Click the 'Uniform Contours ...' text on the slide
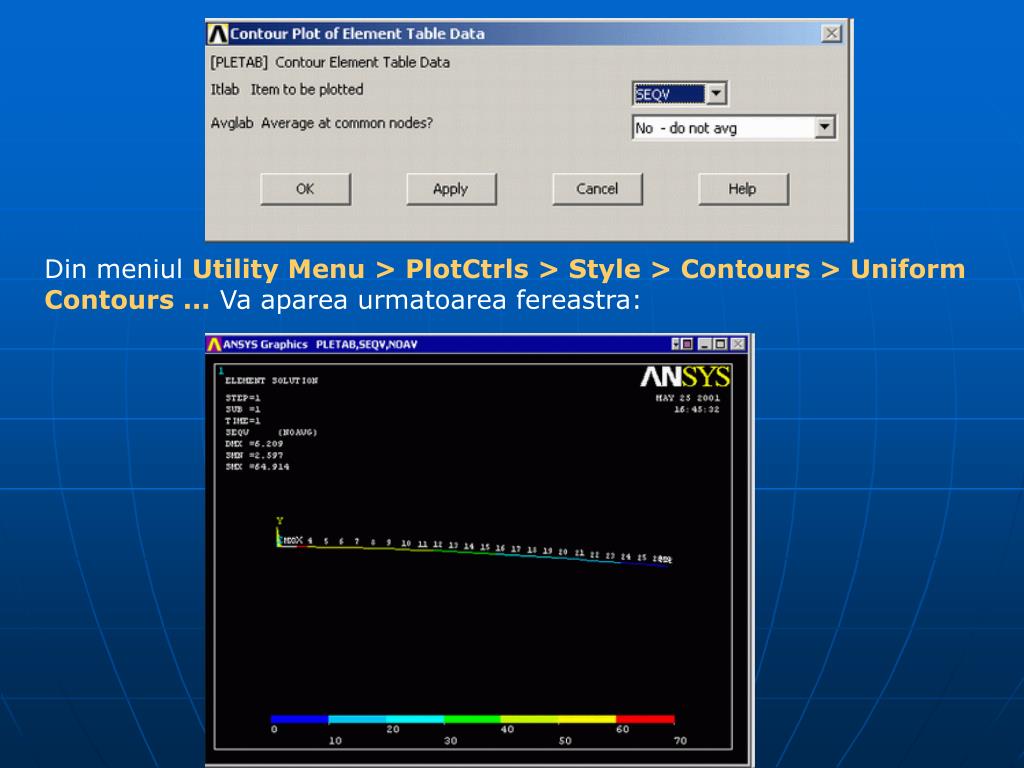The image size is (1024, 768). click(x=505, y=285)
